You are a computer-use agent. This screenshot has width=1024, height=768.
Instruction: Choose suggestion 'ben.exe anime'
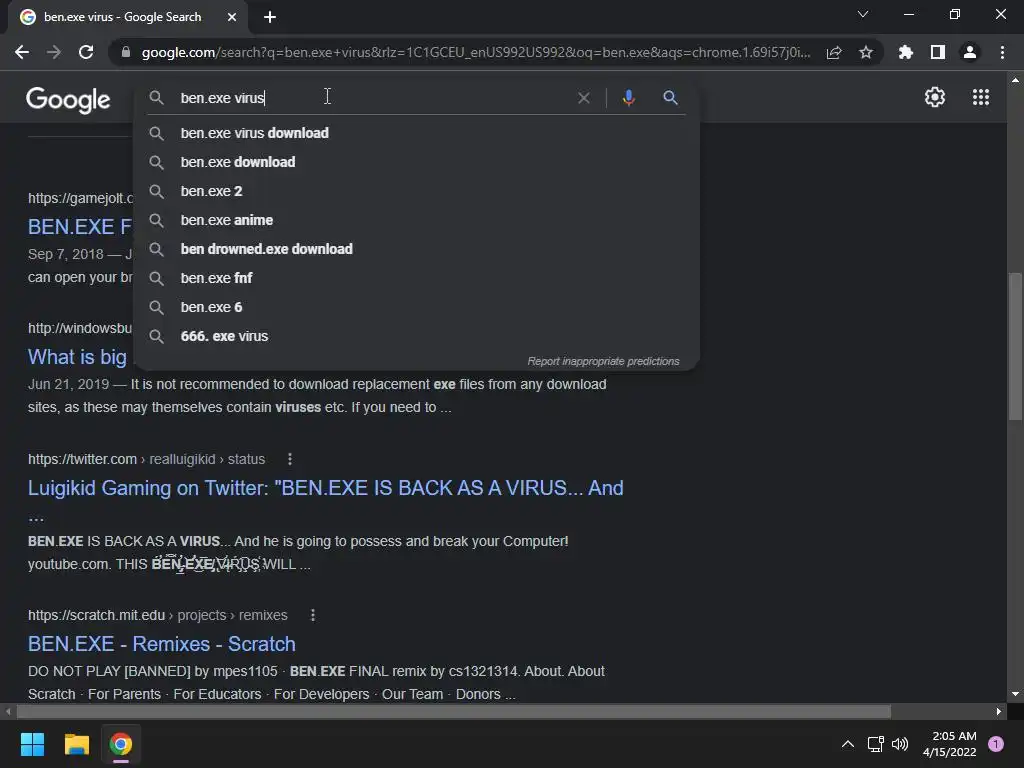click(x=416, y=220)
